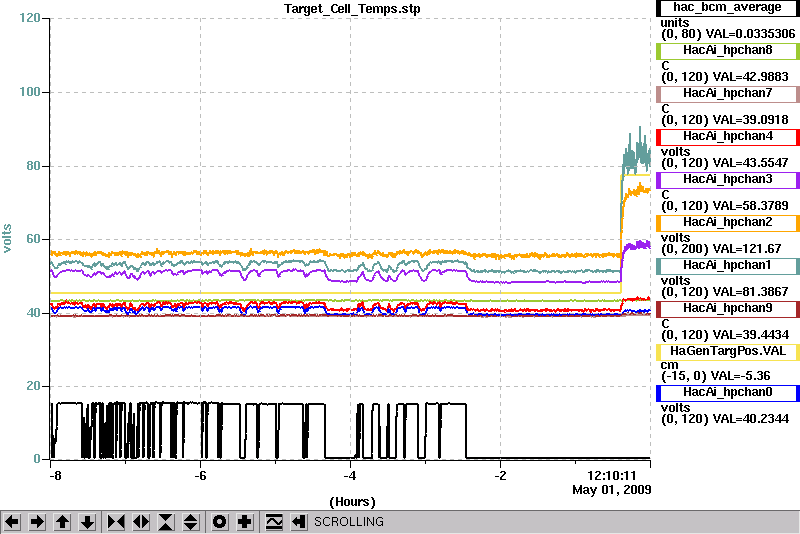Click the "12:10:11" timestamp on the x-axis
The image size is (800, 534).
[612, 476]
